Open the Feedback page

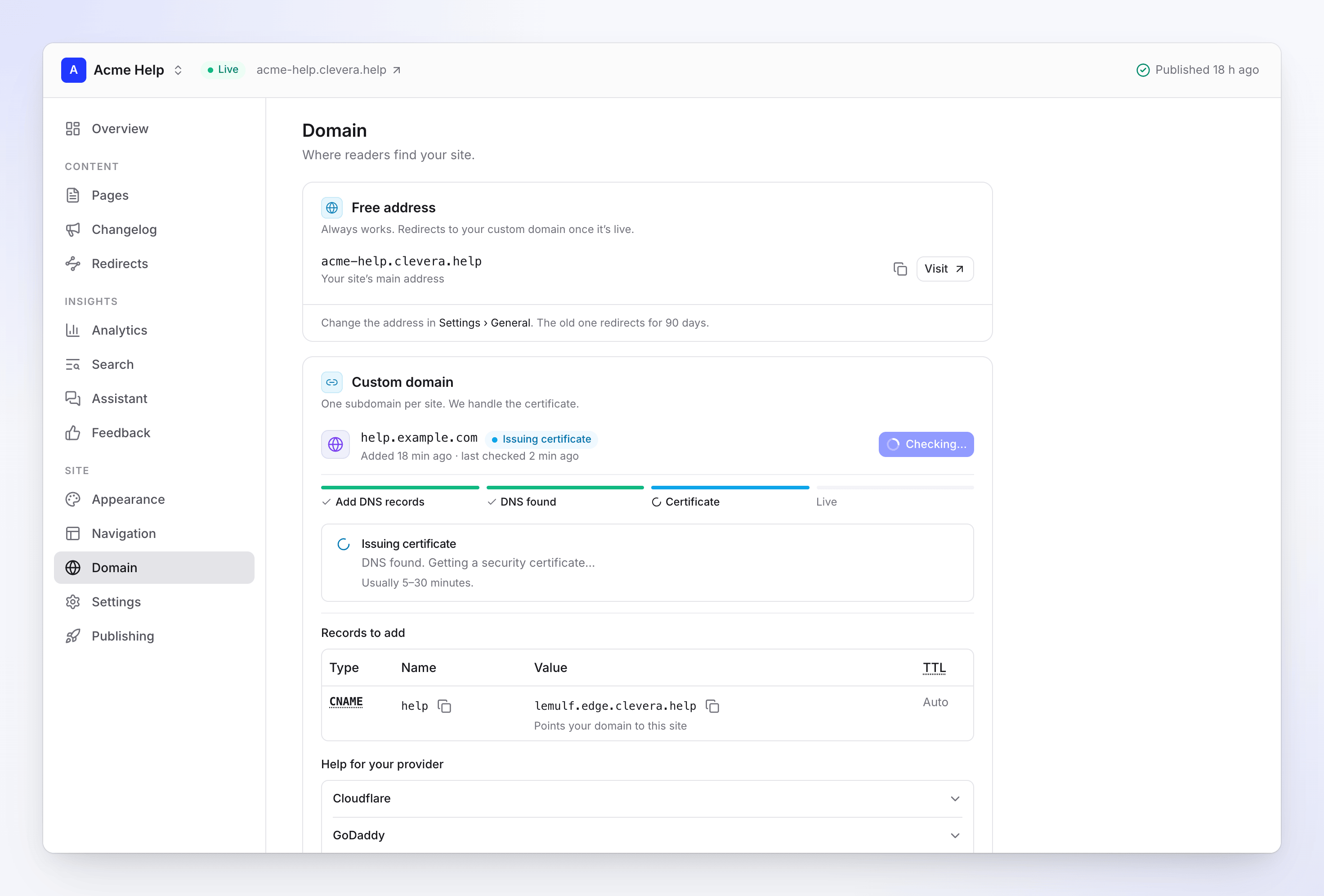154,433
